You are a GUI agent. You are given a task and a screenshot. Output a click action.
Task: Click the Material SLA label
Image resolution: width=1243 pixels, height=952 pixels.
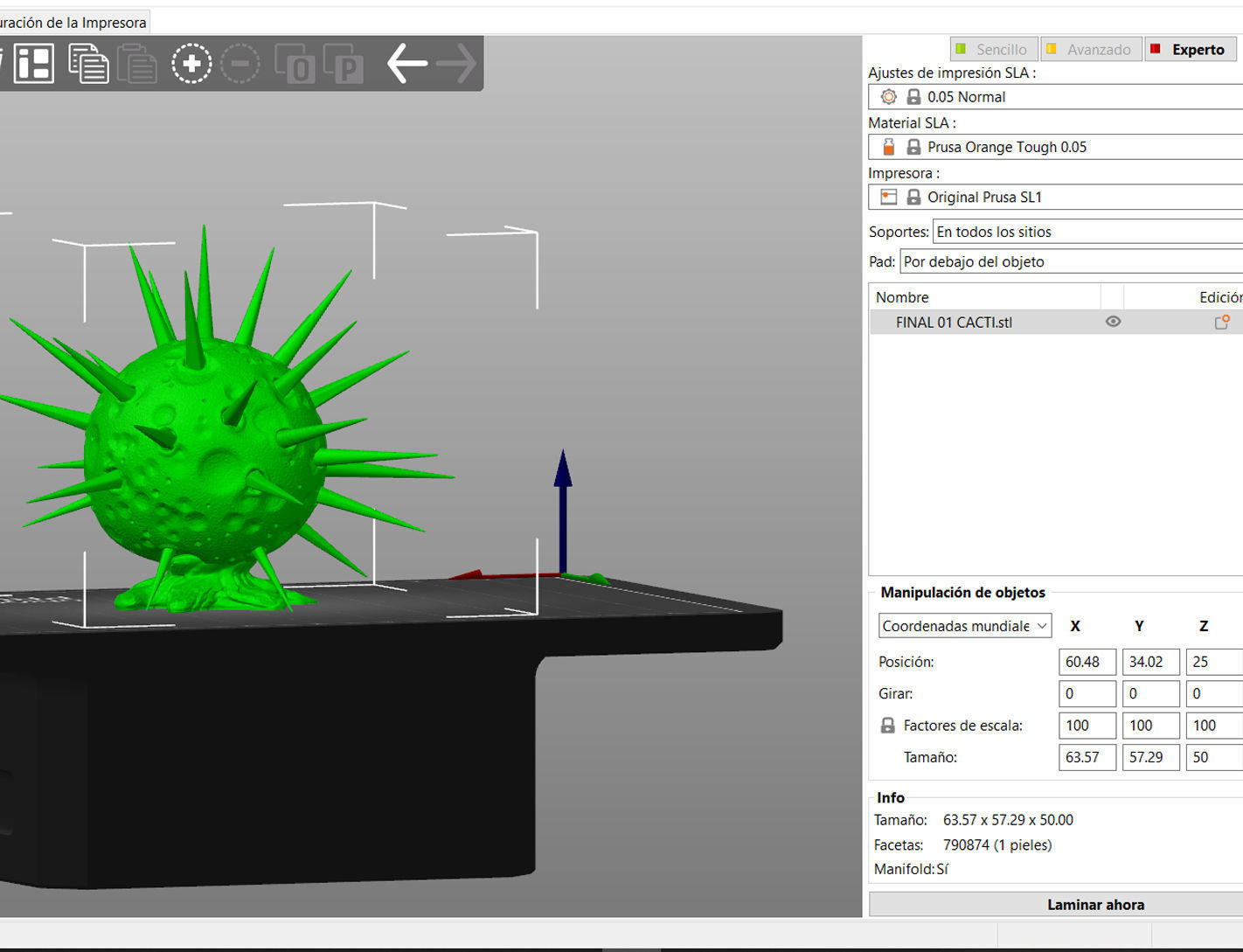[912, 122]
